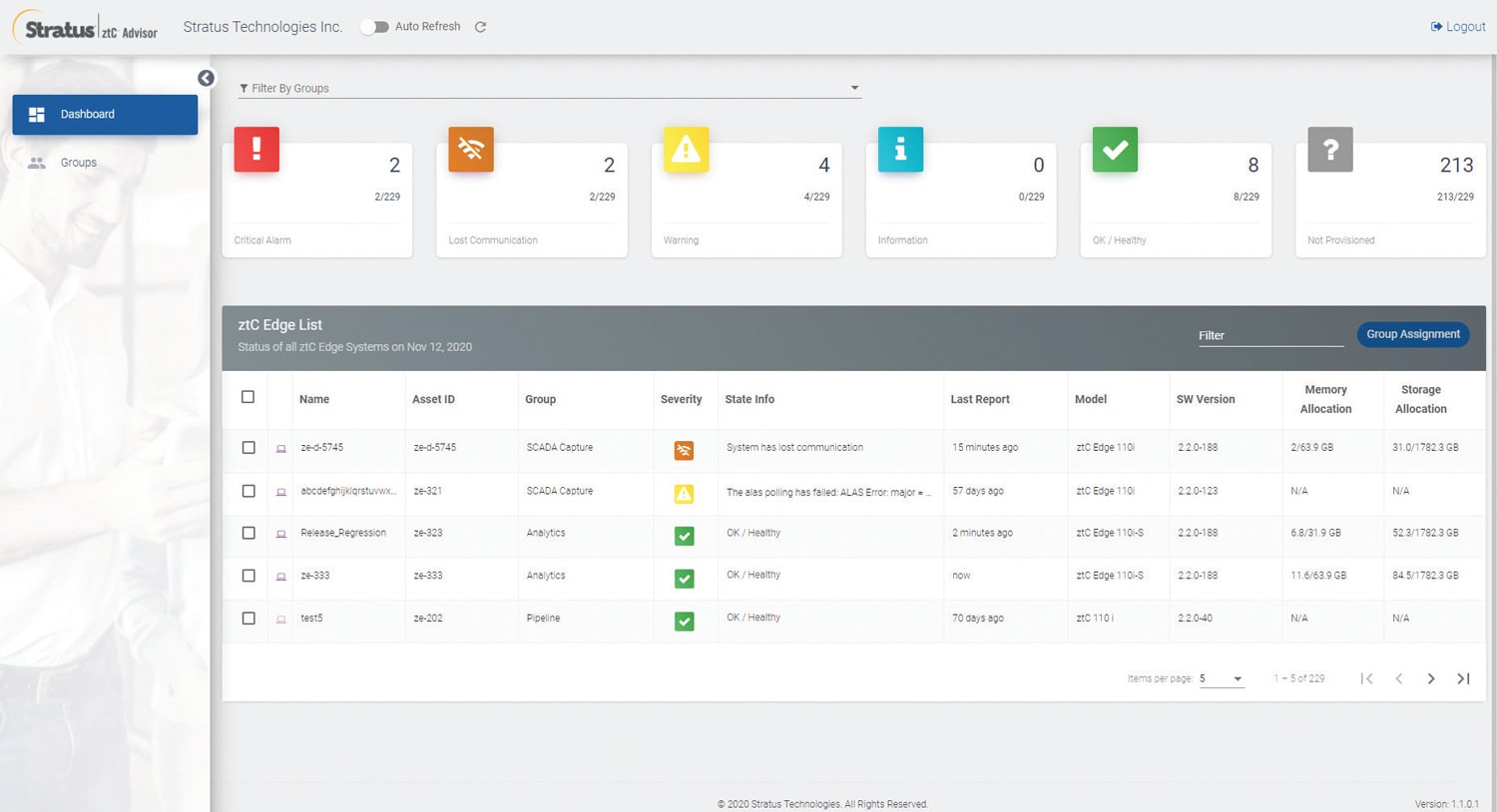Viewport: 1497px width, 812px height.
Task: Toggle the Auto Refresh switch
Action: (x=374, y=27)
